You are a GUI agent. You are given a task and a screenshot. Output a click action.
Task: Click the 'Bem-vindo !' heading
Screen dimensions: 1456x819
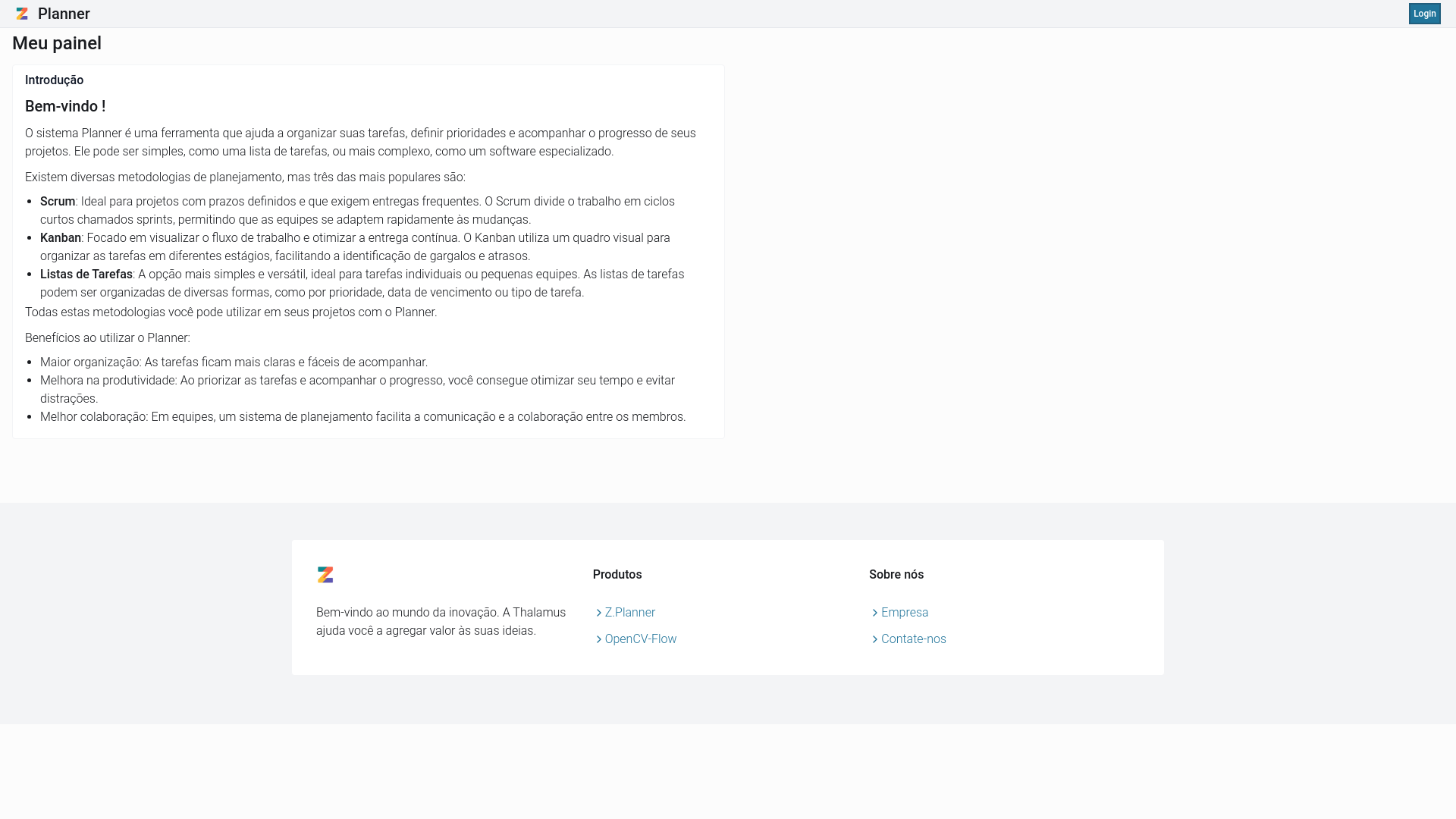[65, 106]
